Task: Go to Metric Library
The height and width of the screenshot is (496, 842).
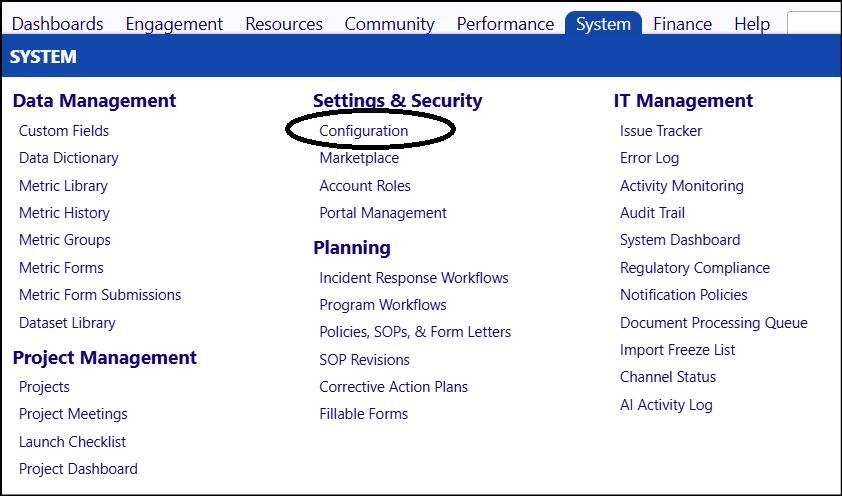Action: 63,186
